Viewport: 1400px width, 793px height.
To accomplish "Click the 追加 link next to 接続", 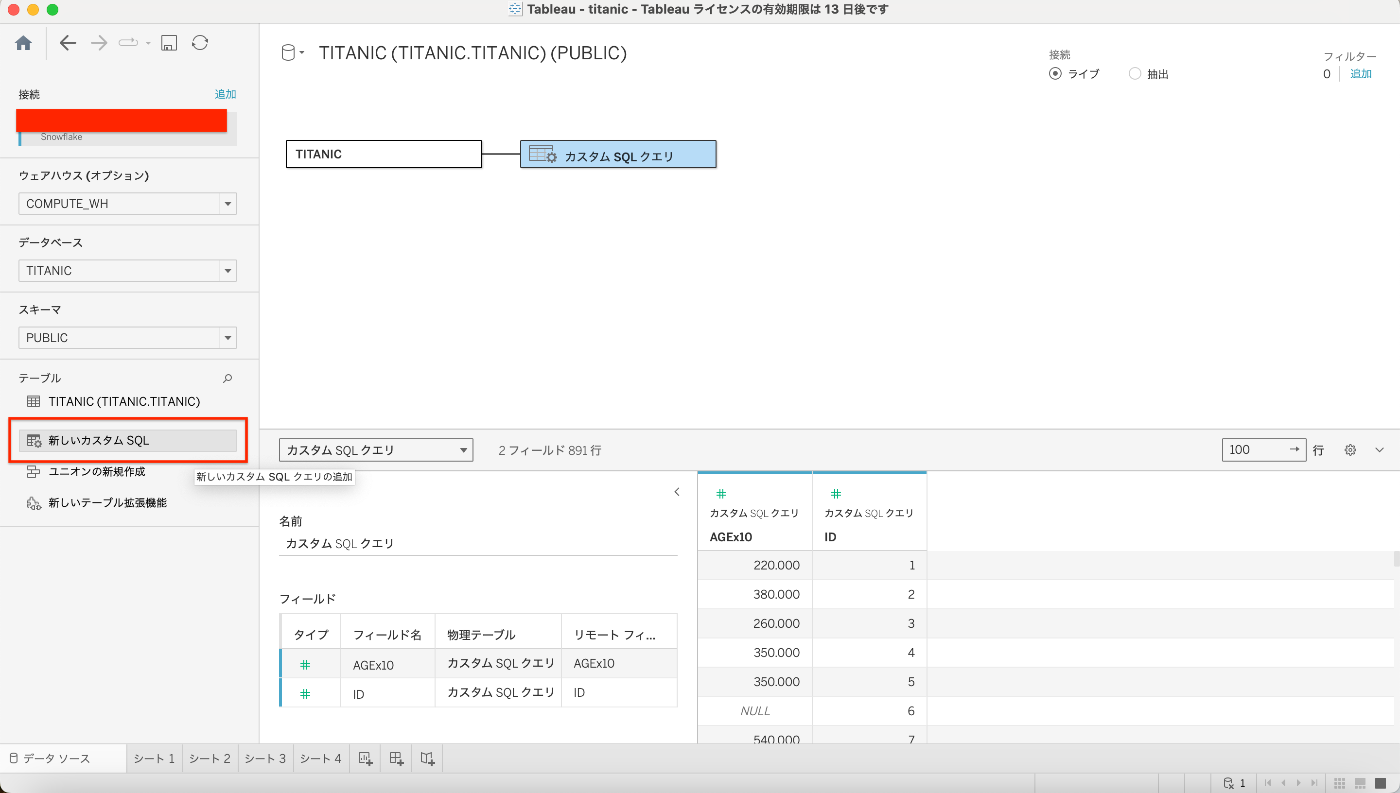I will (226, 94).
